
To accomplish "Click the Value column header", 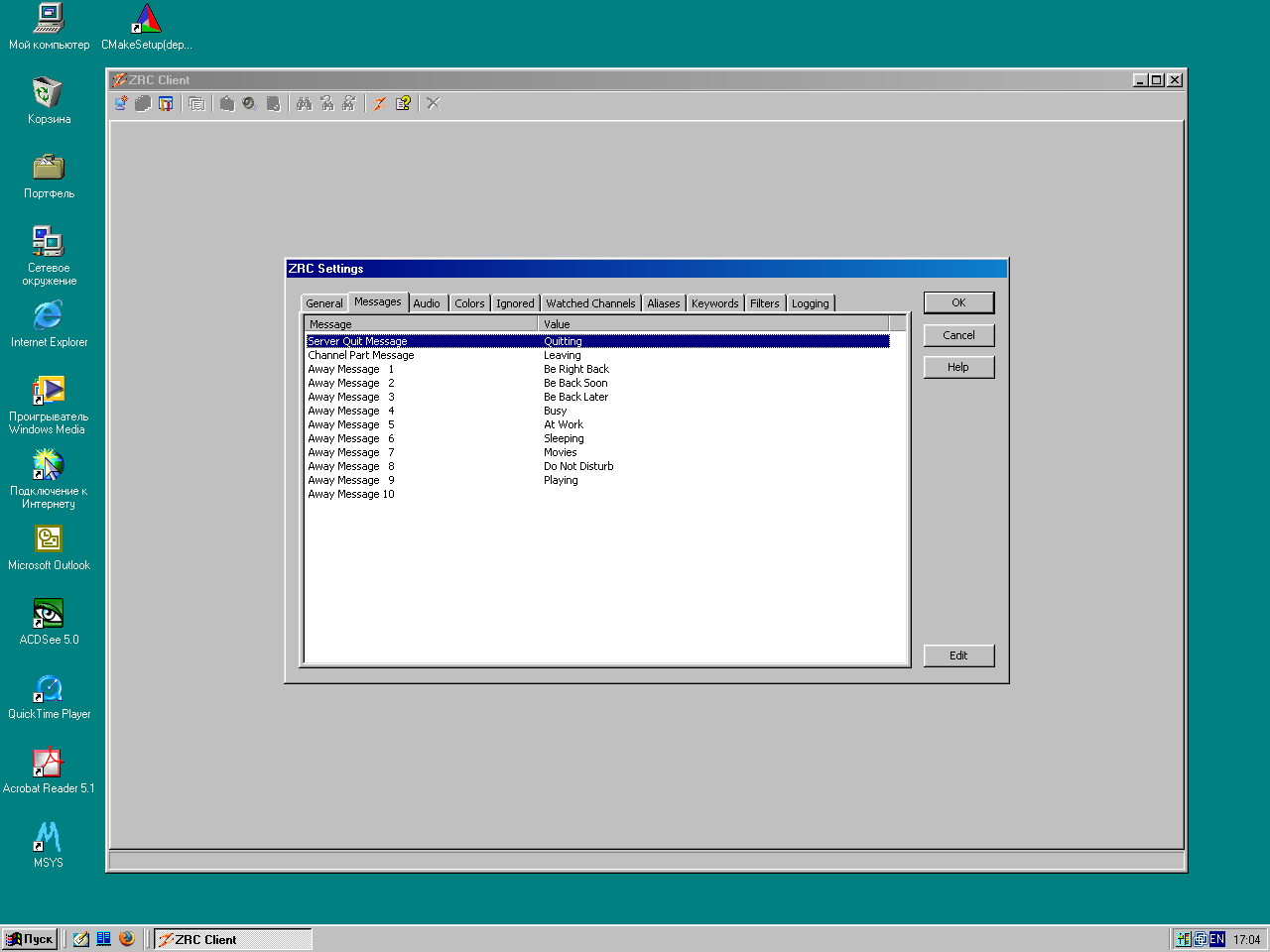I will tap(712, 324).
